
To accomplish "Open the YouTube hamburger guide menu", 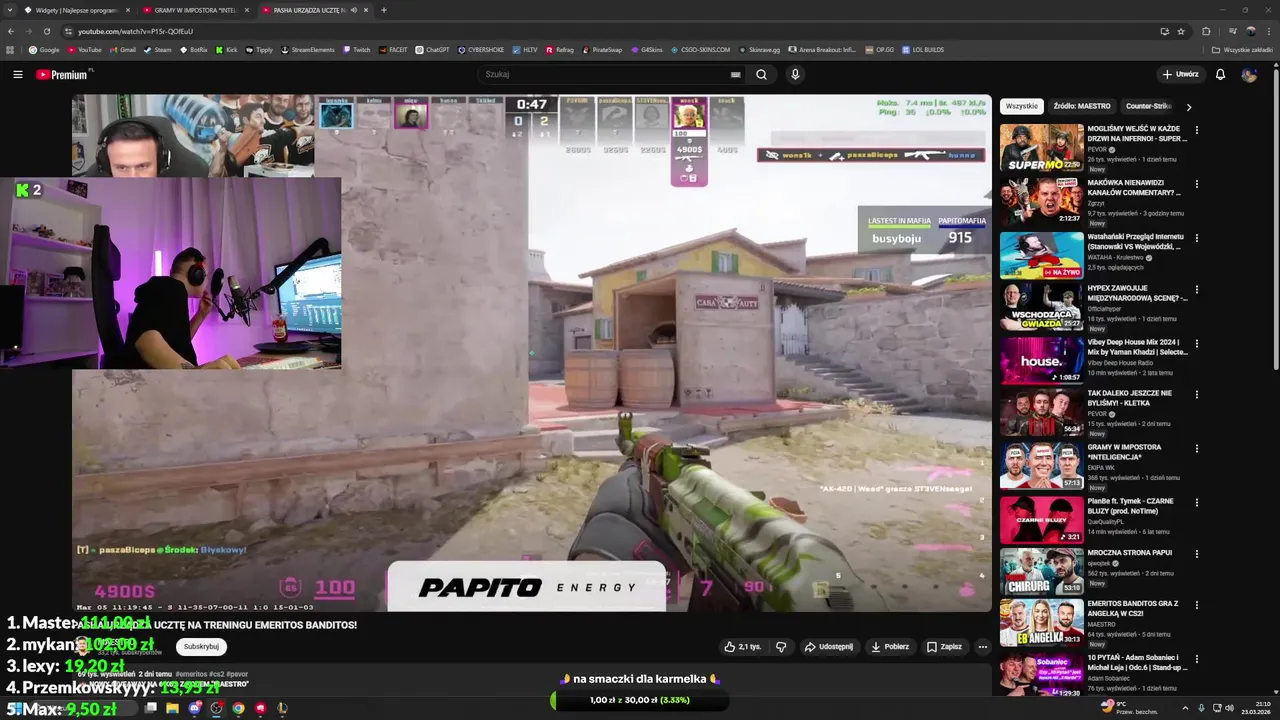I will pyautogui.click(x=17, y=74).
